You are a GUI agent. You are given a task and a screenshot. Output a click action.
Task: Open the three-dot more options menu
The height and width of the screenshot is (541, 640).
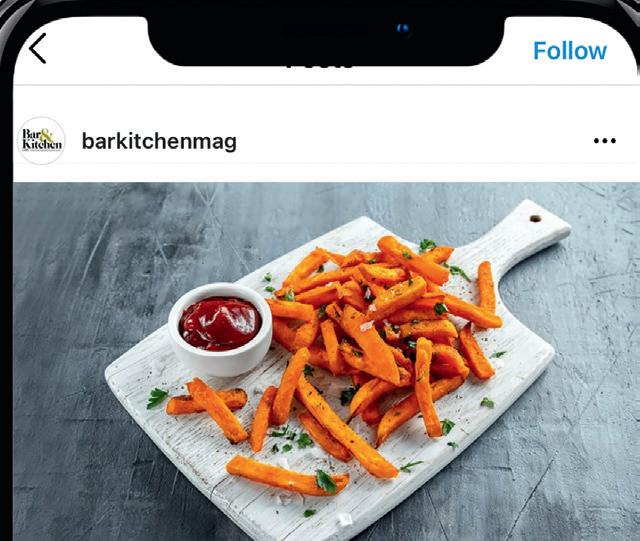click(604, 141)
